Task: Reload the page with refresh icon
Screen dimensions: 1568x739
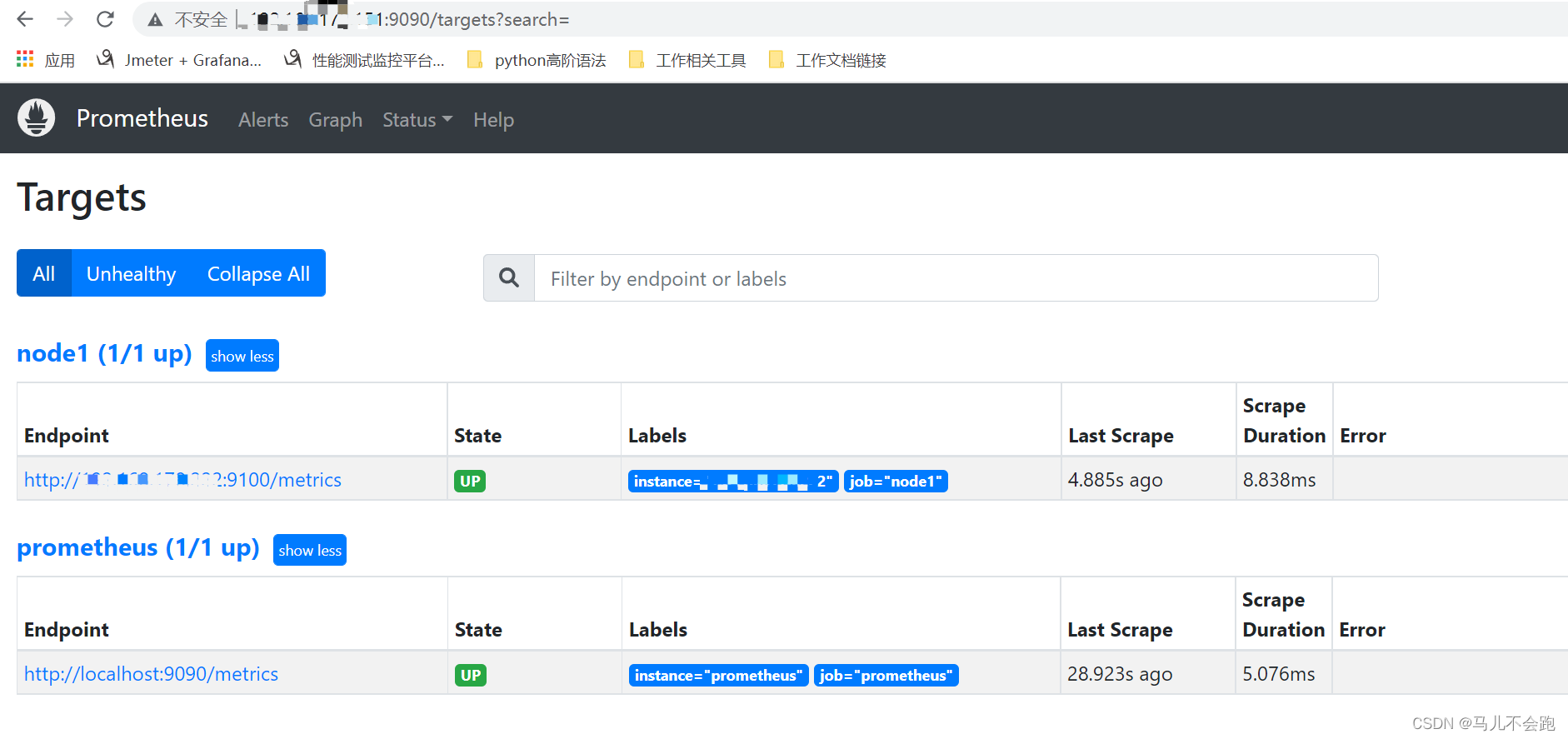Action: pyautogui.click(x=105, y=19)
